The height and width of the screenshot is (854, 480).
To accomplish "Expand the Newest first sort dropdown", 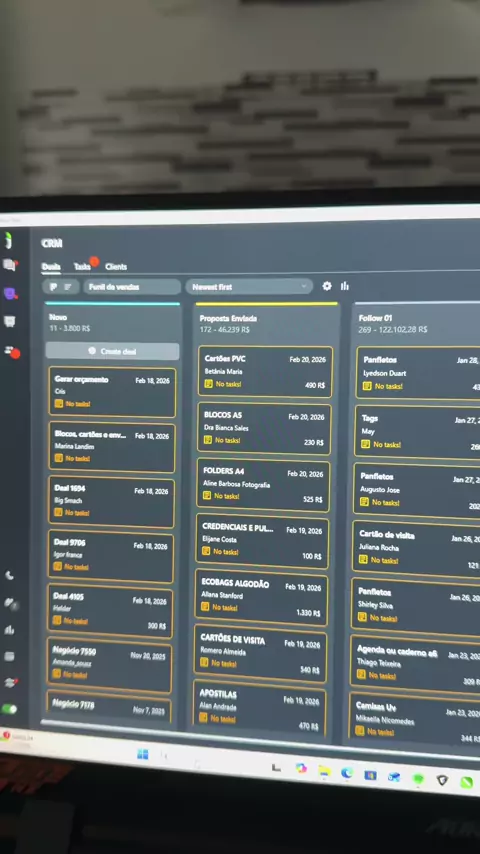I will [249, 286].
